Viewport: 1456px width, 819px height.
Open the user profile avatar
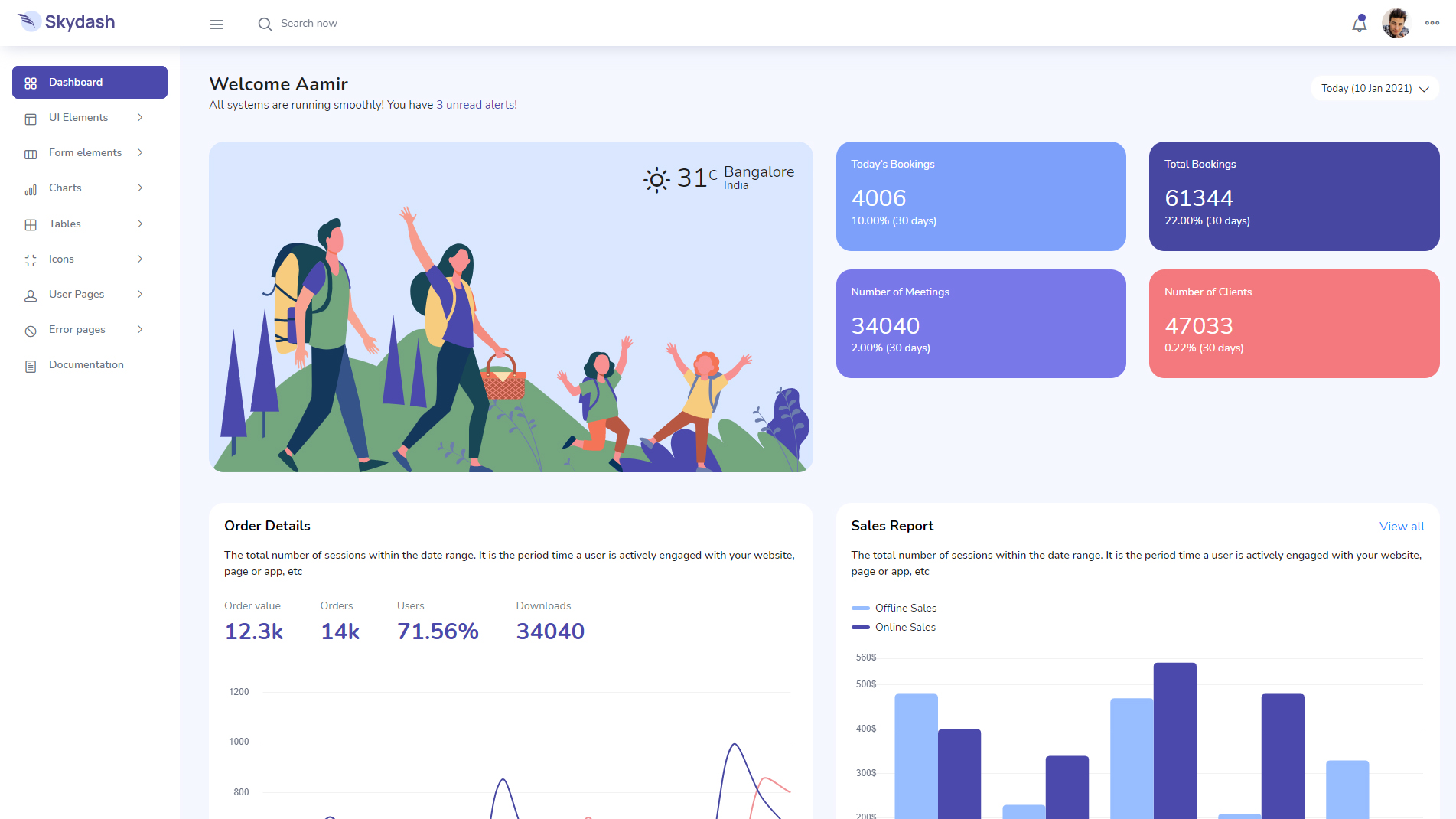point(1396,23)
